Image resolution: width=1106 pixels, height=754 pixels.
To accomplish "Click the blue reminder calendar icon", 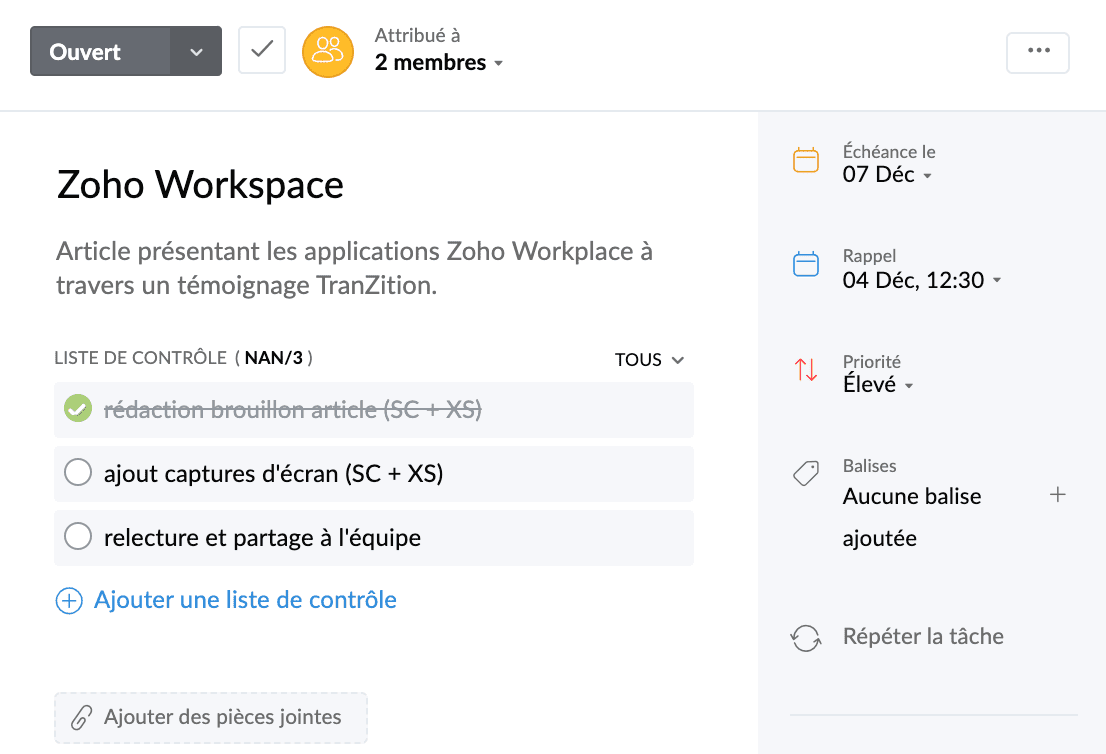I will coord(806,264).
